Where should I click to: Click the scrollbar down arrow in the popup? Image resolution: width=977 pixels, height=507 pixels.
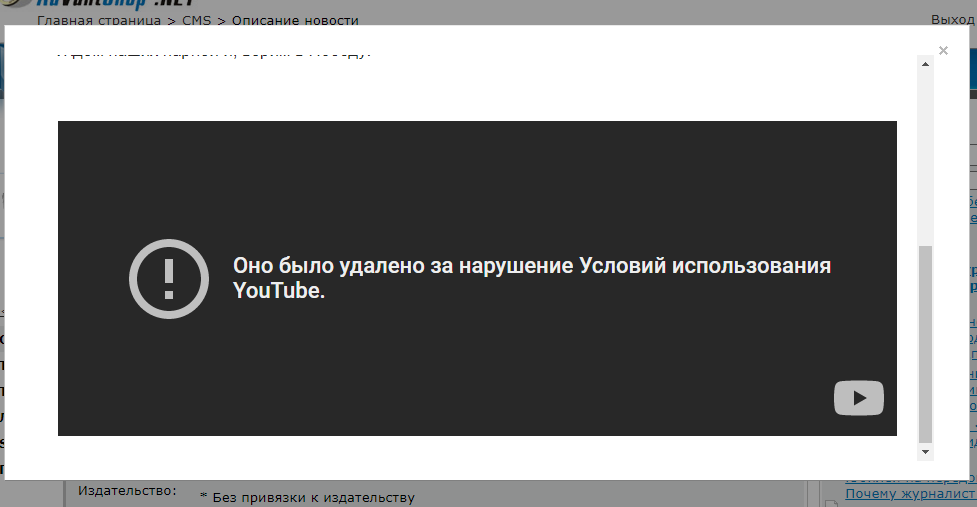925,452
